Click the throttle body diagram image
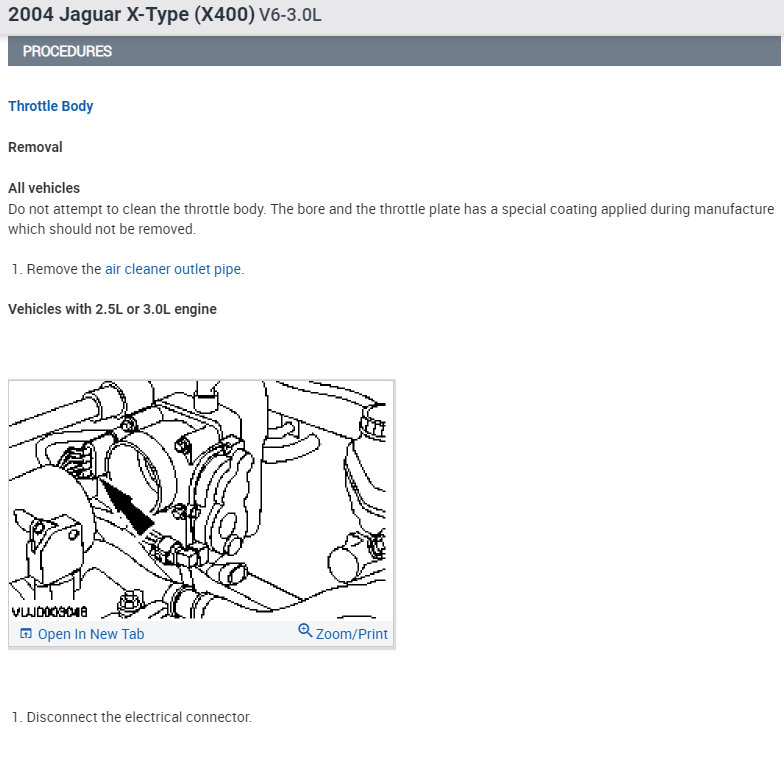784x758 pixels. pos(202,500)
